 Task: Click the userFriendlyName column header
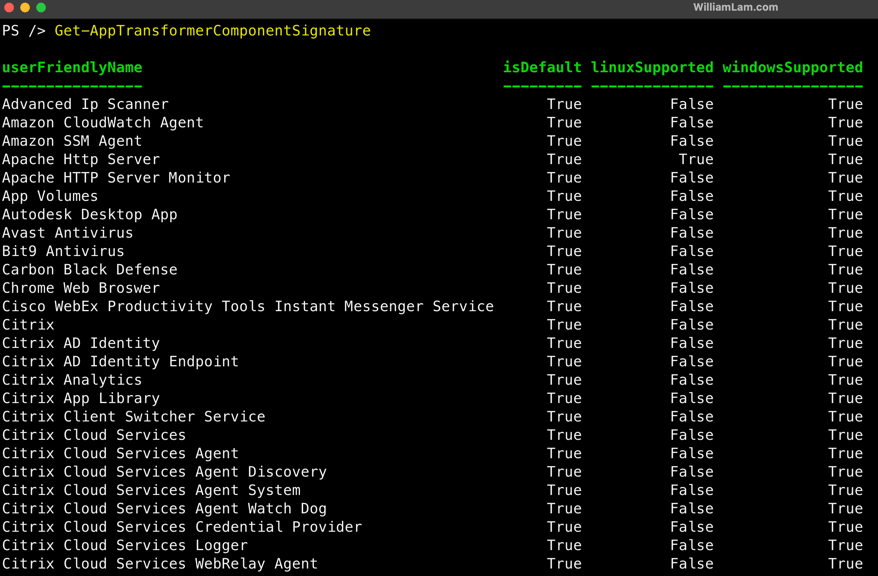pos(72,67)
